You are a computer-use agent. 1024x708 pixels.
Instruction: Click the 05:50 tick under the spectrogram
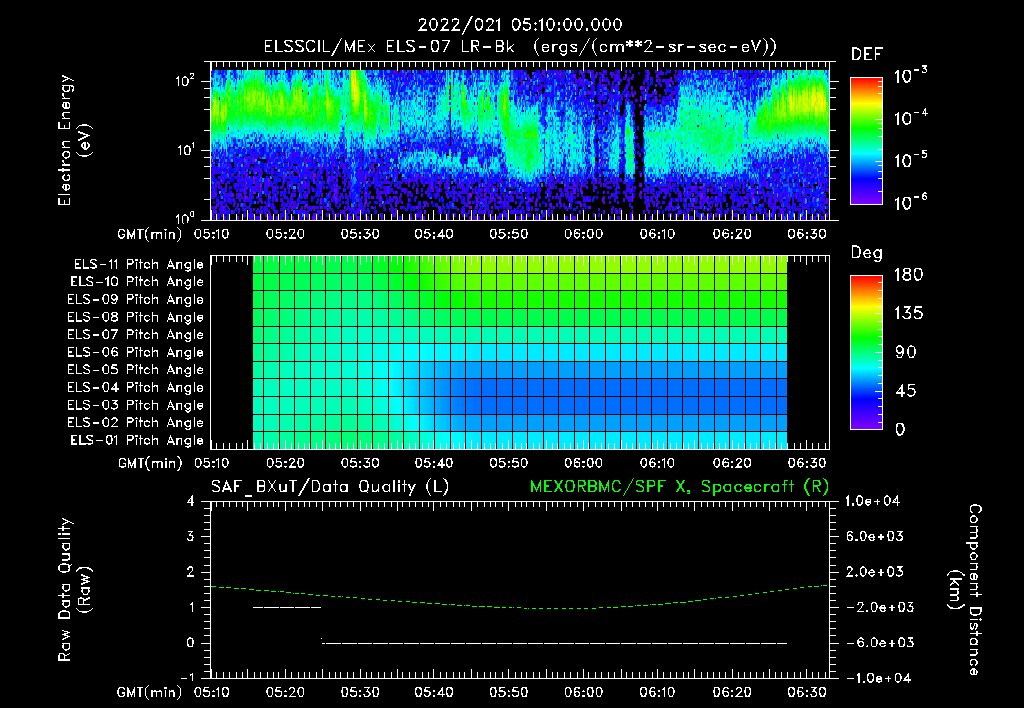point(509,234)
